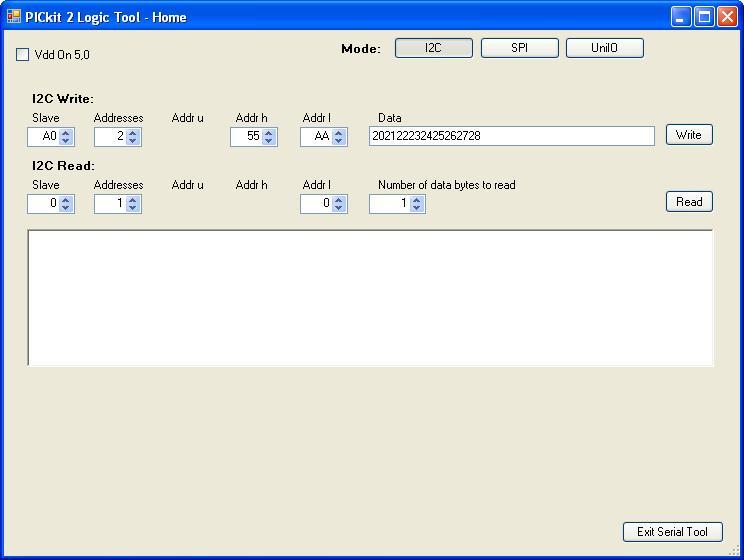The width and height of the screenshot is (744, 560).
Task: Increase number of data bytes to read
Action: click(x=417, y=200)
